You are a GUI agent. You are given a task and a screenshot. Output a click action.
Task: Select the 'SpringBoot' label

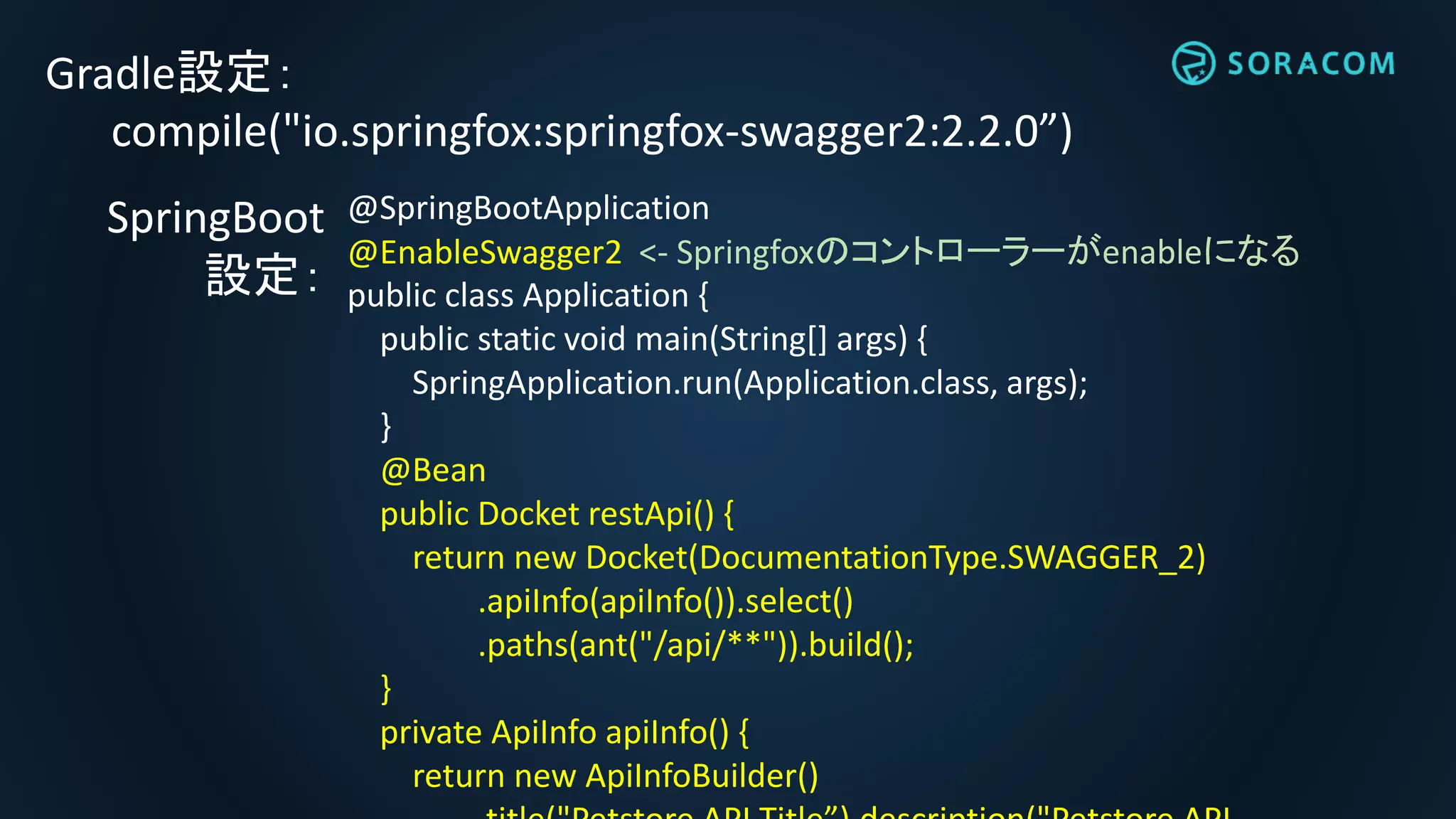click(215, 218)
